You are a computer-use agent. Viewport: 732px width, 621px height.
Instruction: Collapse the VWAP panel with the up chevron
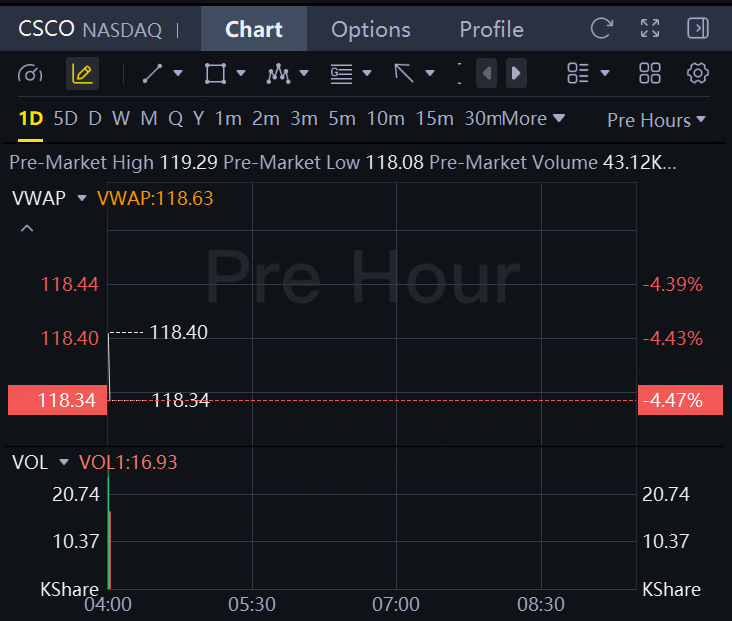27,228
